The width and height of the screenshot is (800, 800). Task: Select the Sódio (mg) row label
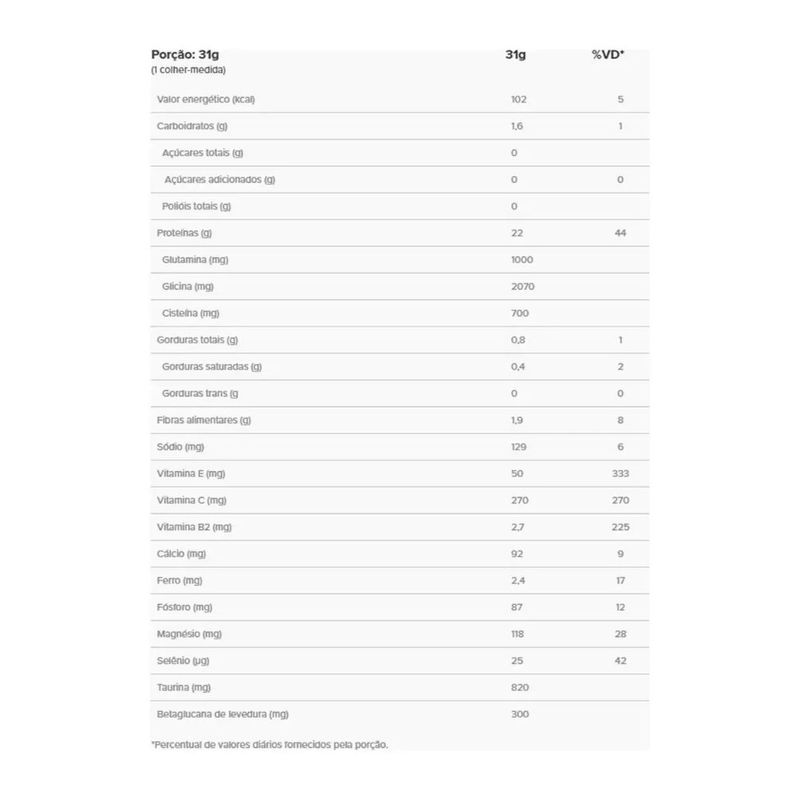coord(180,447)
